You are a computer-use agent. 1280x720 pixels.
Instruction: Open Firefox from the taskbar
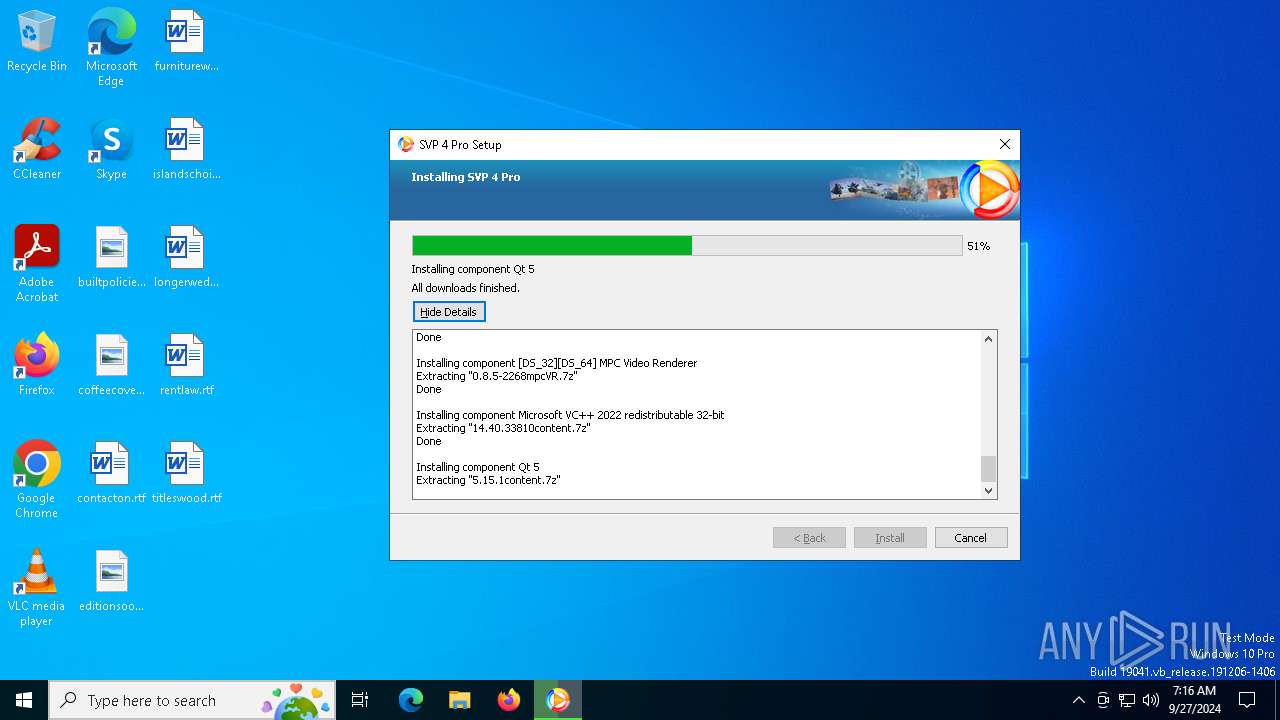pyautogui.click(x=509, y=700)
